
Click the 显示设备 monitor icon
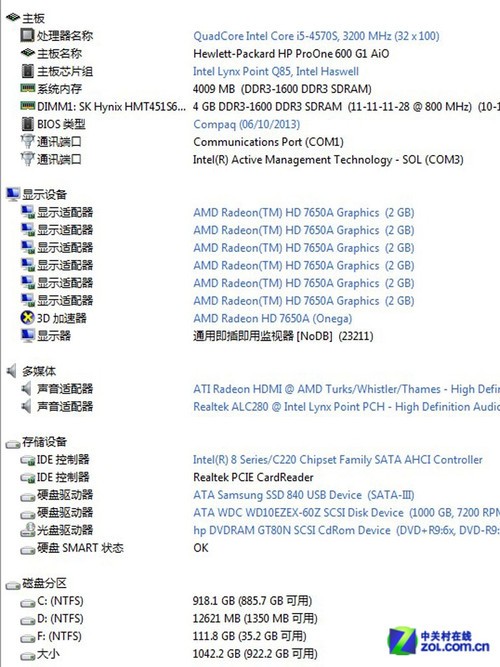pos(13,194)
